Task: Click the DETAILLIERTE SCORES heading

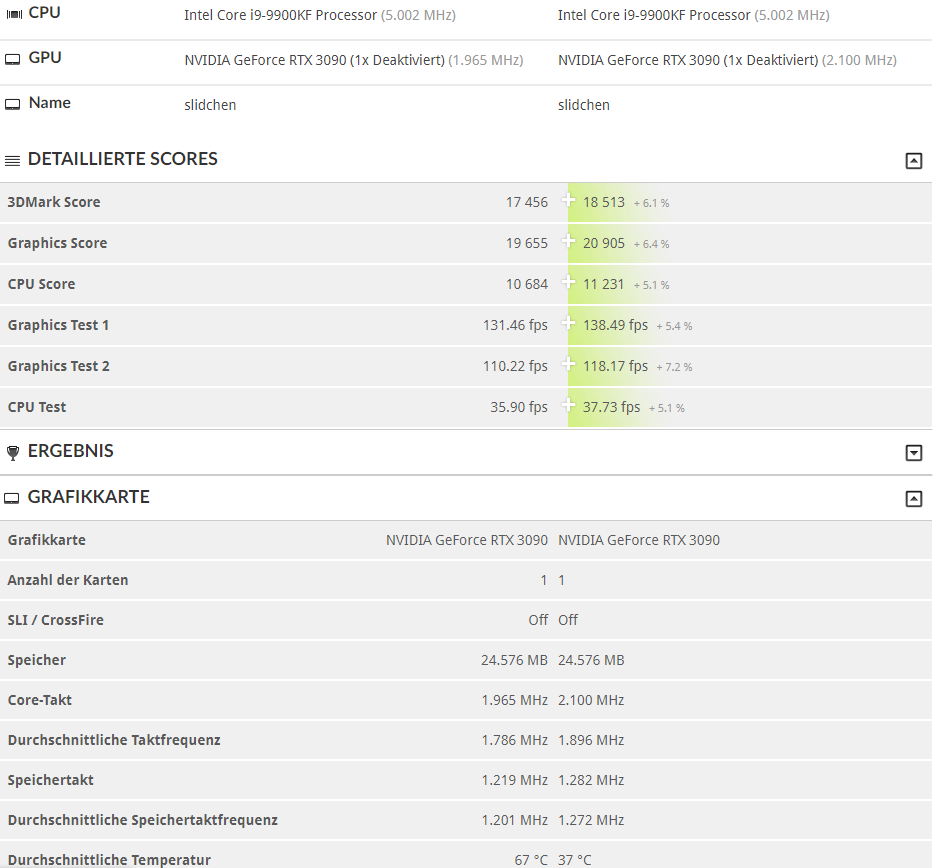Action: click(x=122, y=159)
